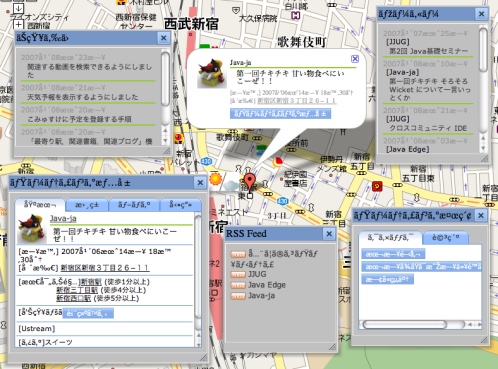Click the RSS icon beside Java Edge
The image size is (498, 369).
[238, 285]
